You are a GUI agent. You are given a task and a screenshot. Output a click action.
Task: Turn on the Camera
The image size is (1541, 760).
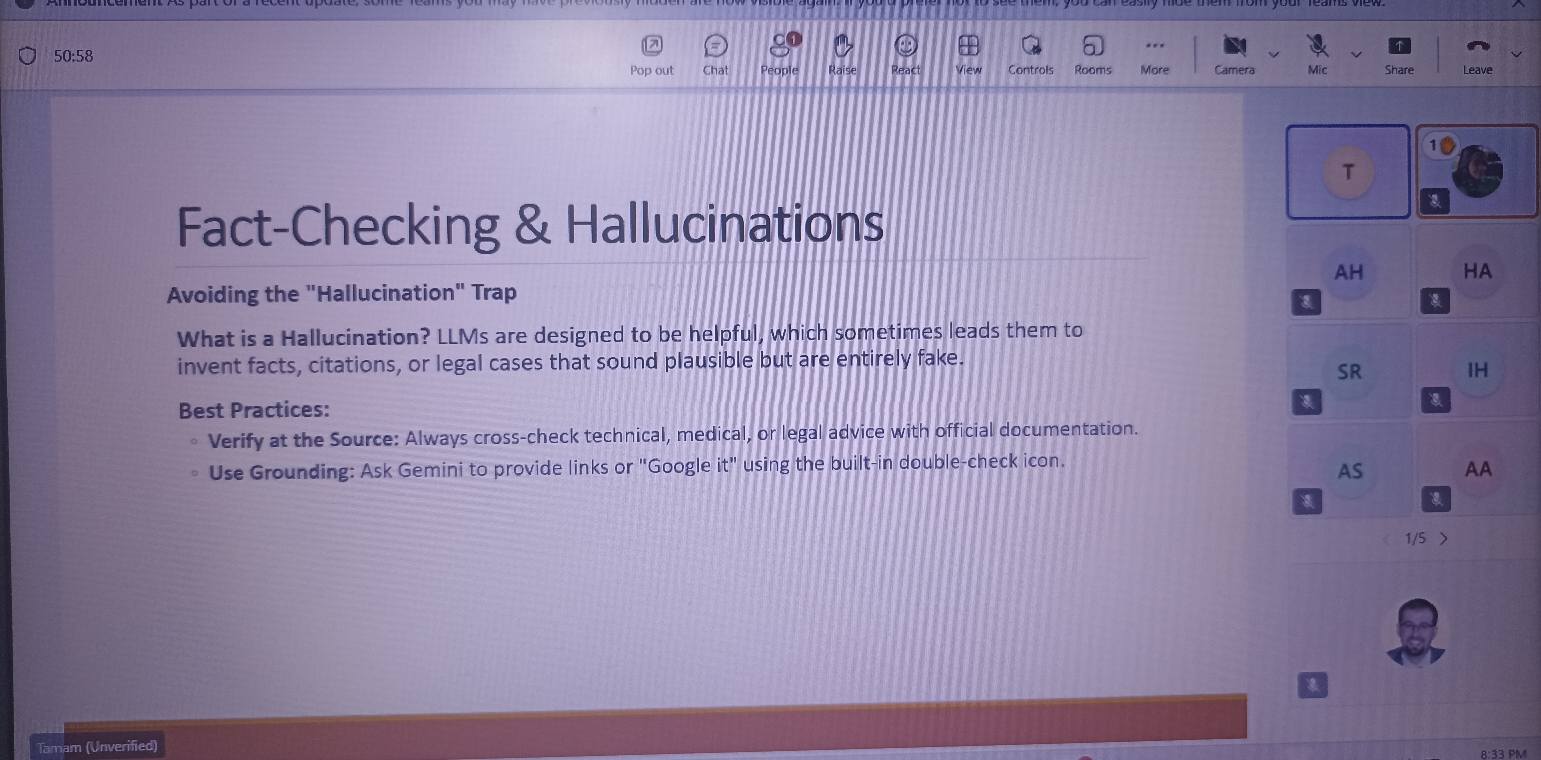1234,53
